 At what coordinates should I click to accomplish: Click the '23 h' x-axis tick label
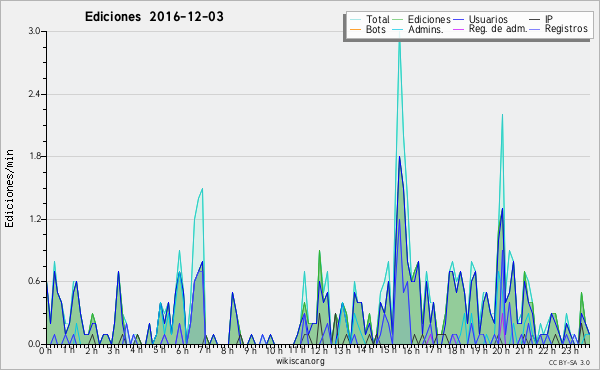pyautogui.click(x=569, y=350)
